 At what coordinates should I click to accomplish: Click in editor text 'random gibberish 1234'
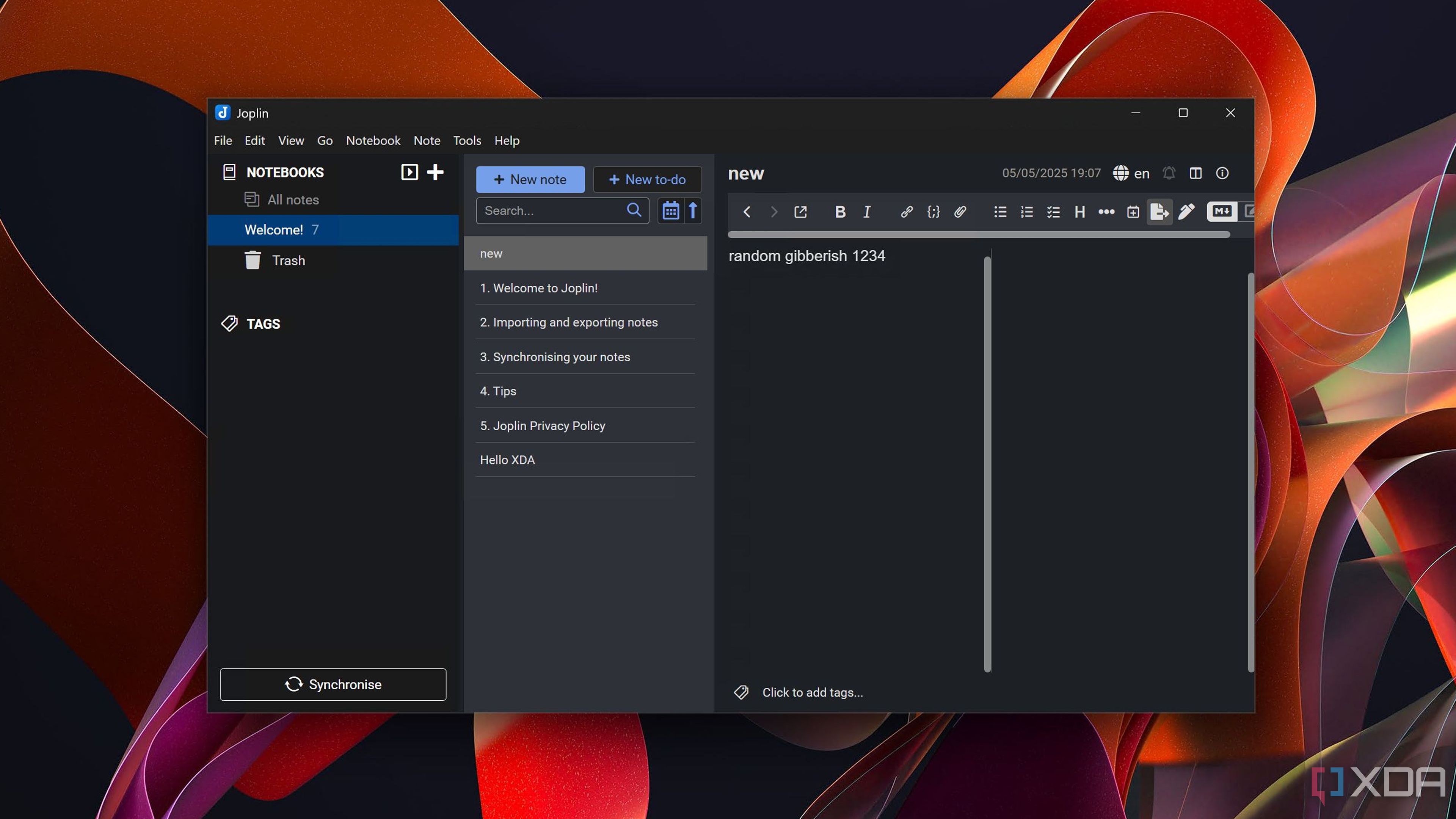(806, 256)
